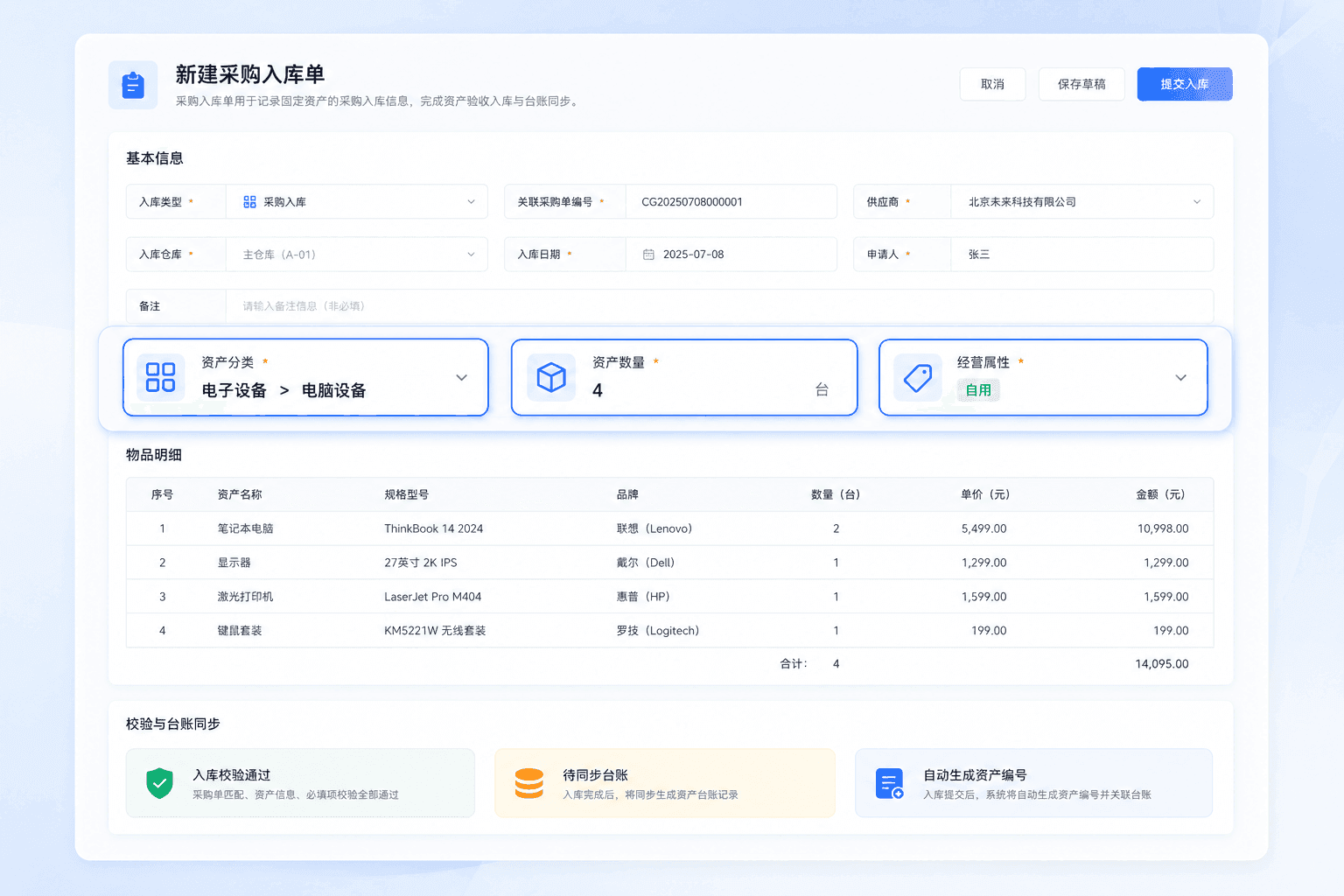Viewport: 1344px width, 896px height.
Task: Click the tag icon for 经营属性
Action: pyautogui.click(x=918, y=377)
